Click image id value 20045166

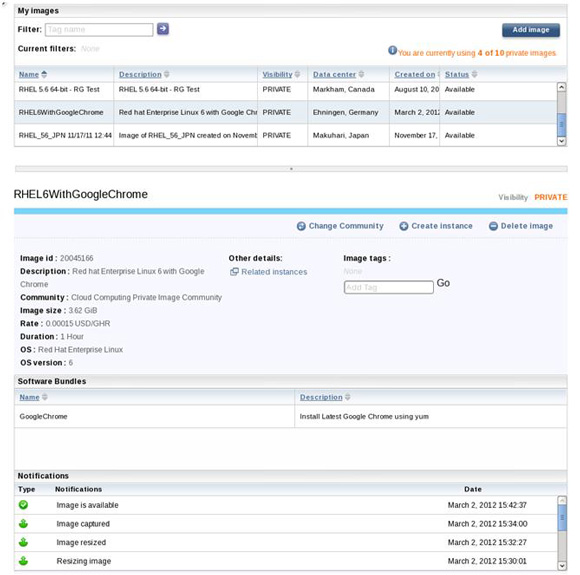pos(77,258)
